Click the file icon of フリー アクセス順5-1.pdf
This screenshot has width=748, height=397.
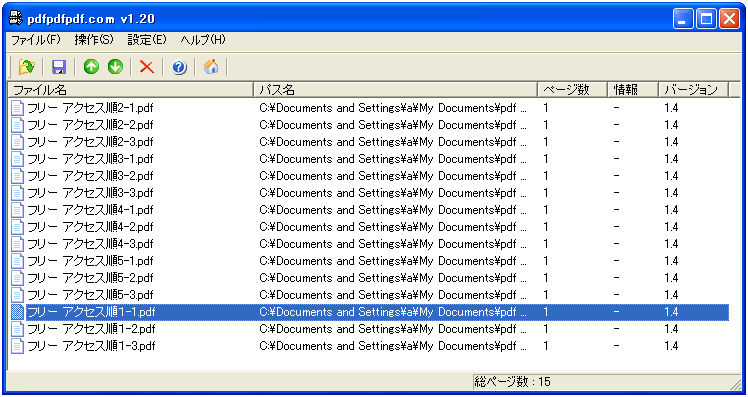coord(17,261)
